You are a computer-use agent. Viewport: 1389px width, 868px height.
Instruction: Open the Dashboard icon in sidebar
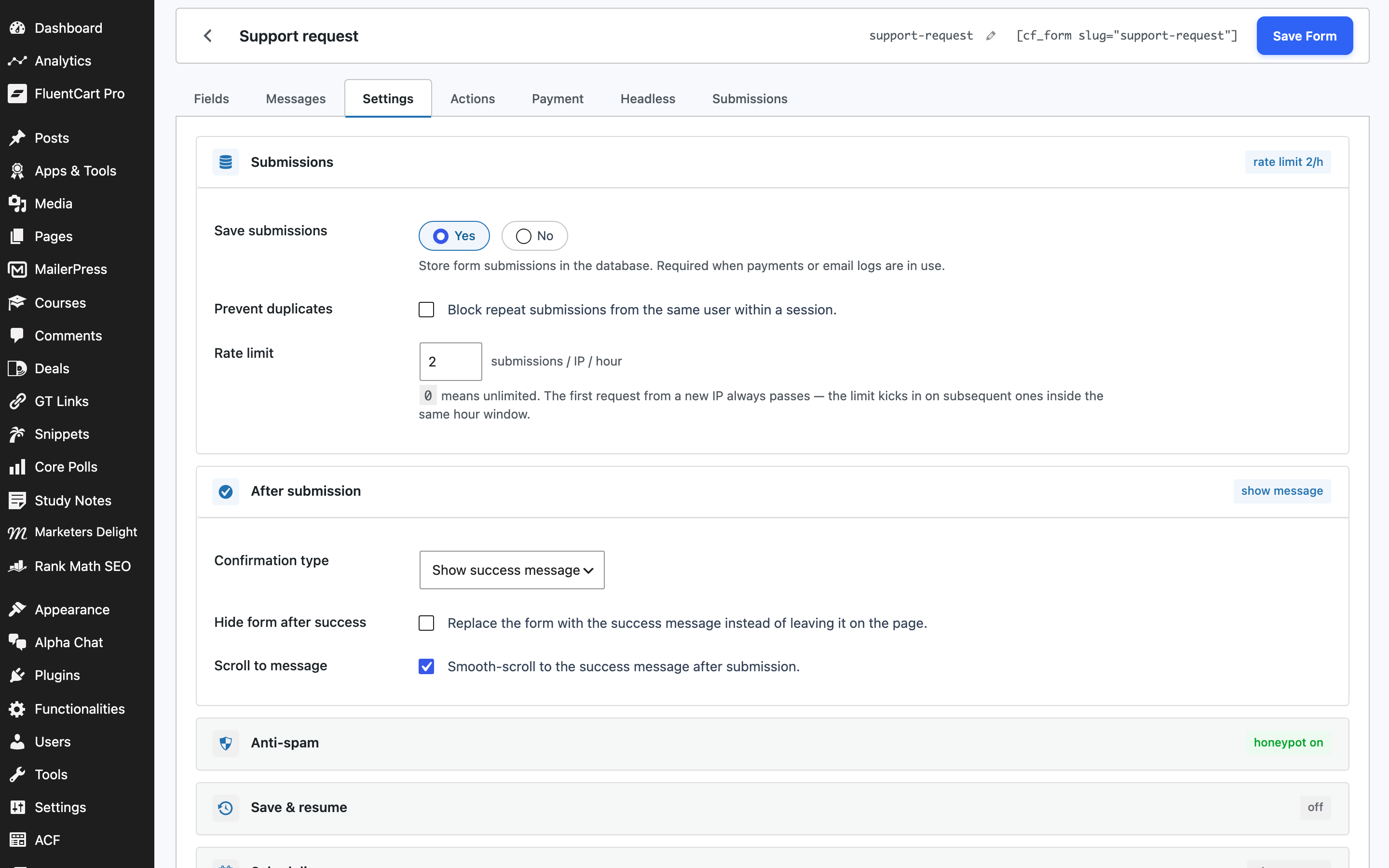[17, 27]
